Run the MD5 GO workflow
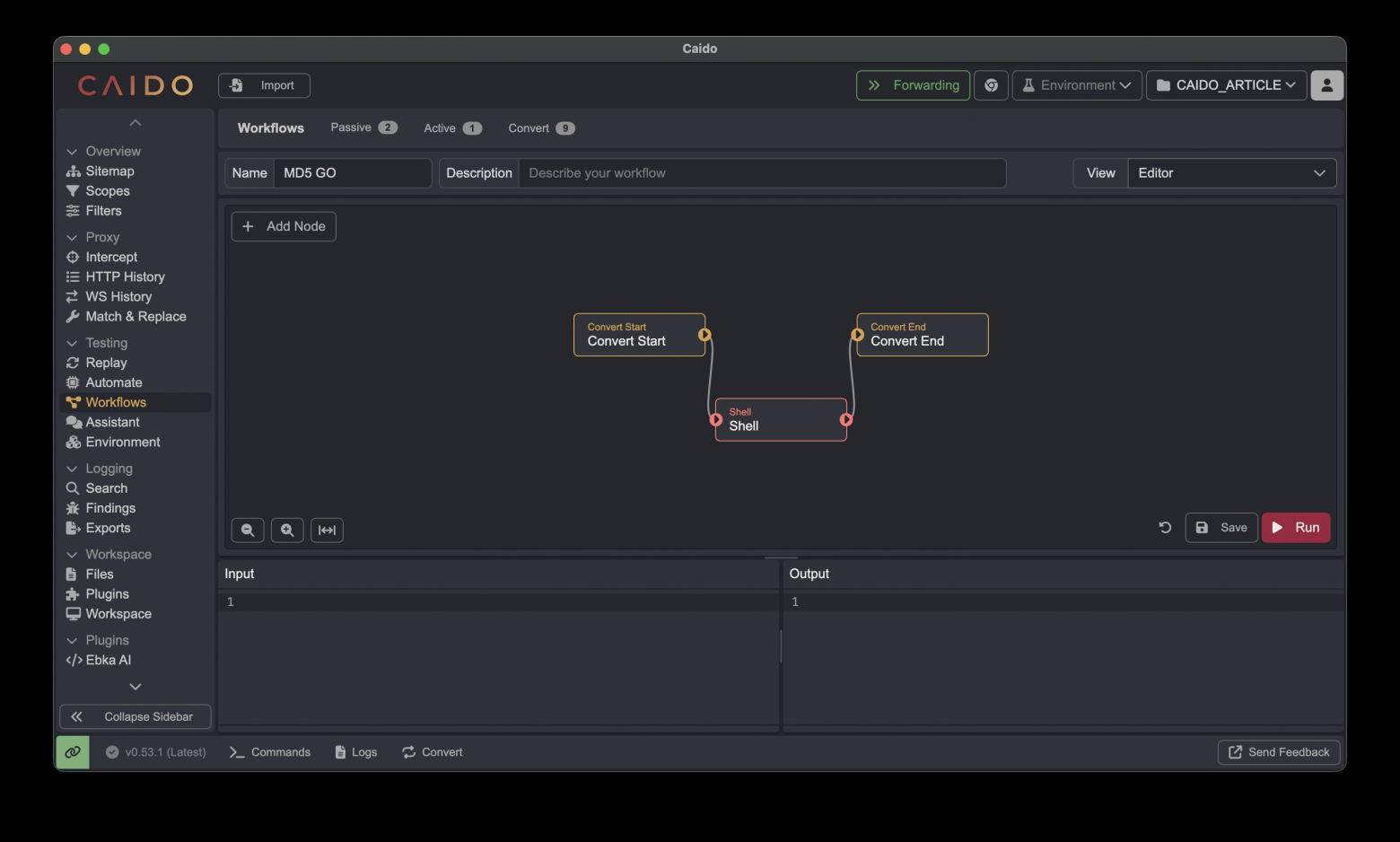 pyautogui.click(x=1296, y=527)
